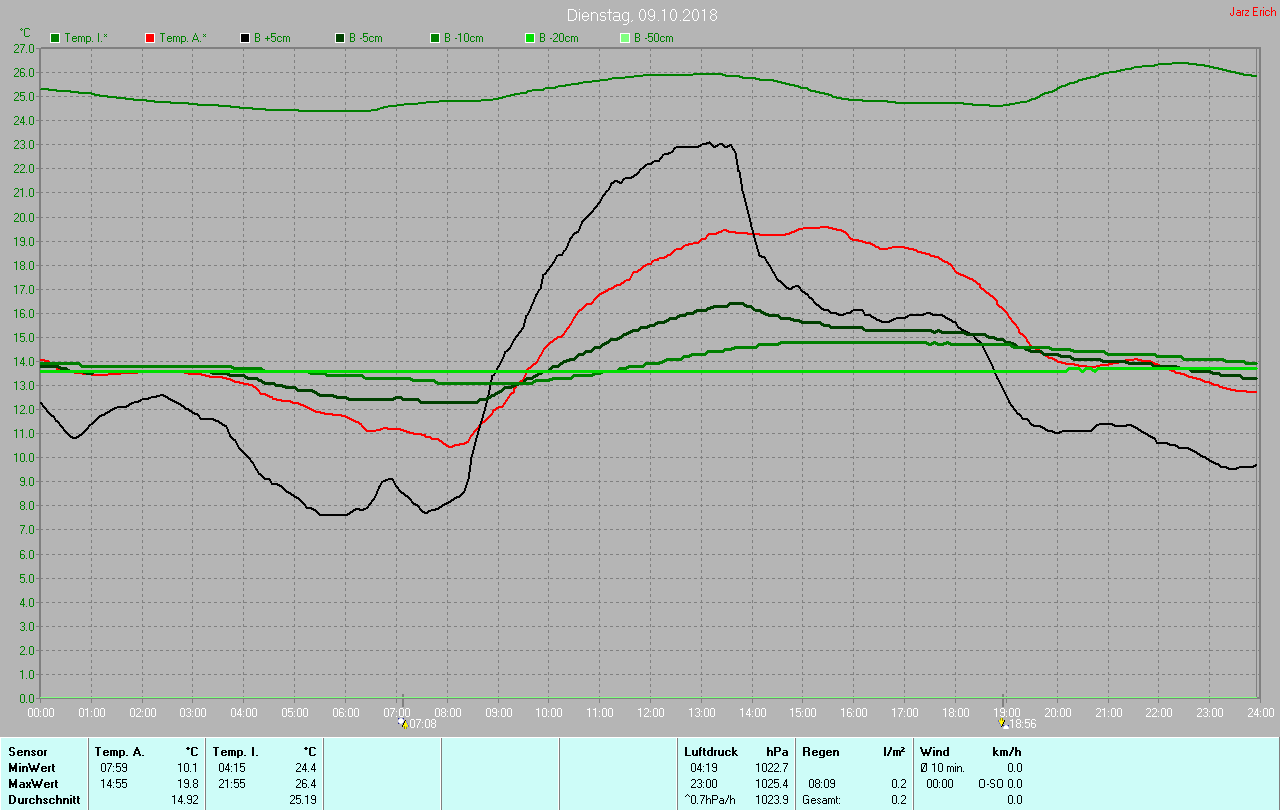Viewport: 1280px width, 810px height.
Task: Click the Temp. A. header in the table
Action: 119,751
